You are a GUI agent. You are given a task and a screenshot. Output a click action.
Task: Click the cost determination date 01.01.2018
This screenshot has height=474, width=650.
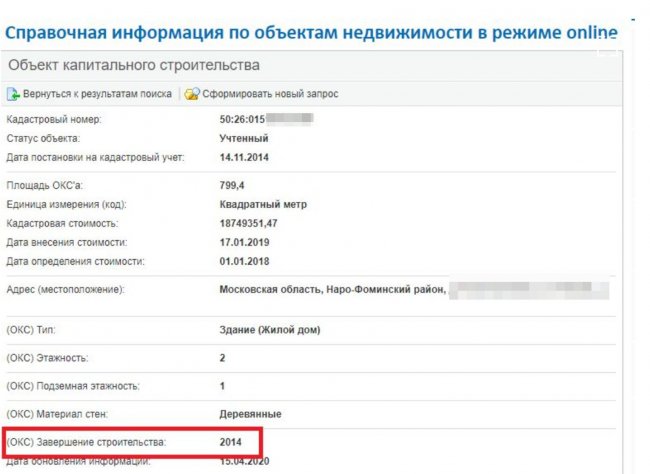pyautogui.click(x=244, y=261)
